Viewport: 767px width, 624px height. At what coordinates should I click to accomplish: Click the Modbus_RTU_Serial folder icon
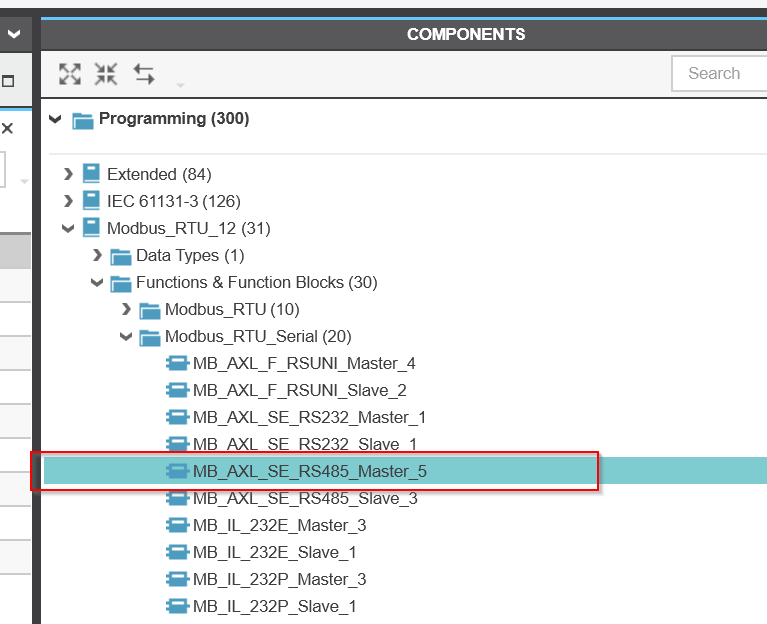coord(150,337)
